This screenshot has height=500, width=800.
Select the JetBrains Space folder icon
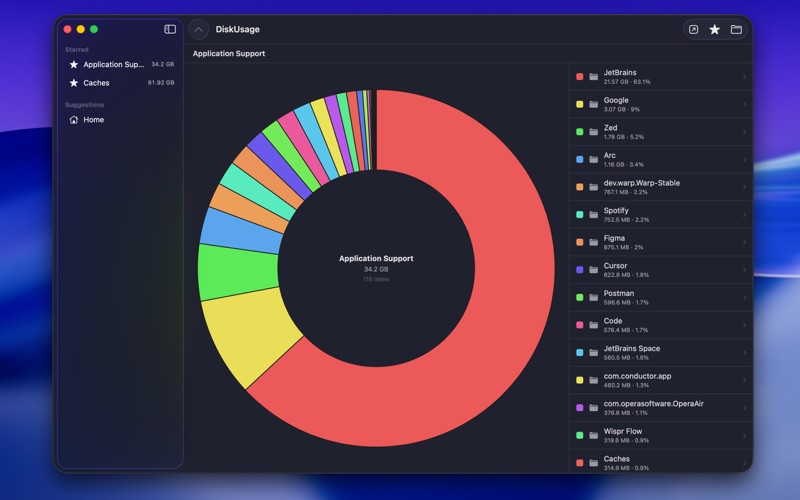[594, 352]
